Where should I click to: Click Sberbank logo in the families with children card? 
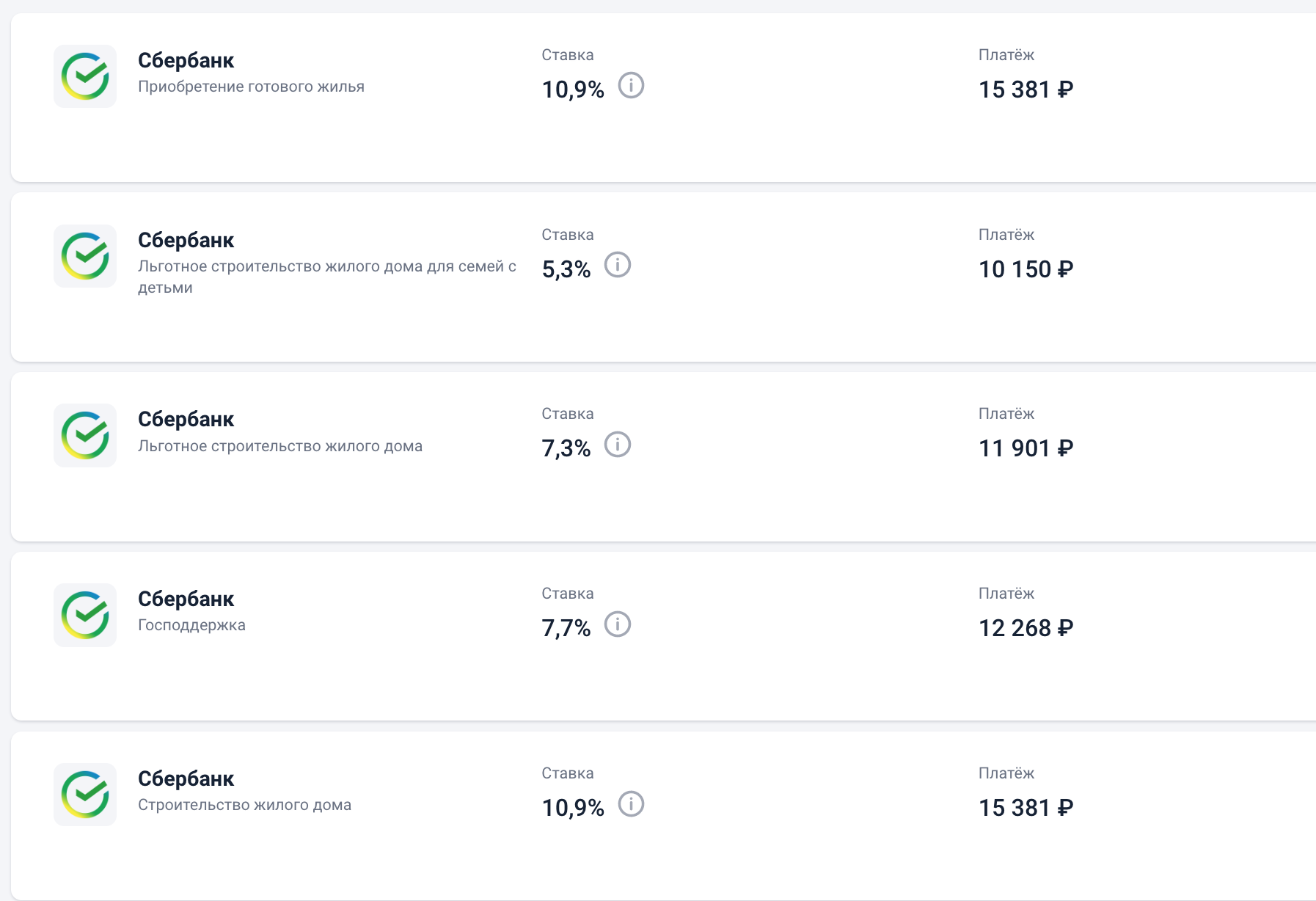click(x=85, y=256)
